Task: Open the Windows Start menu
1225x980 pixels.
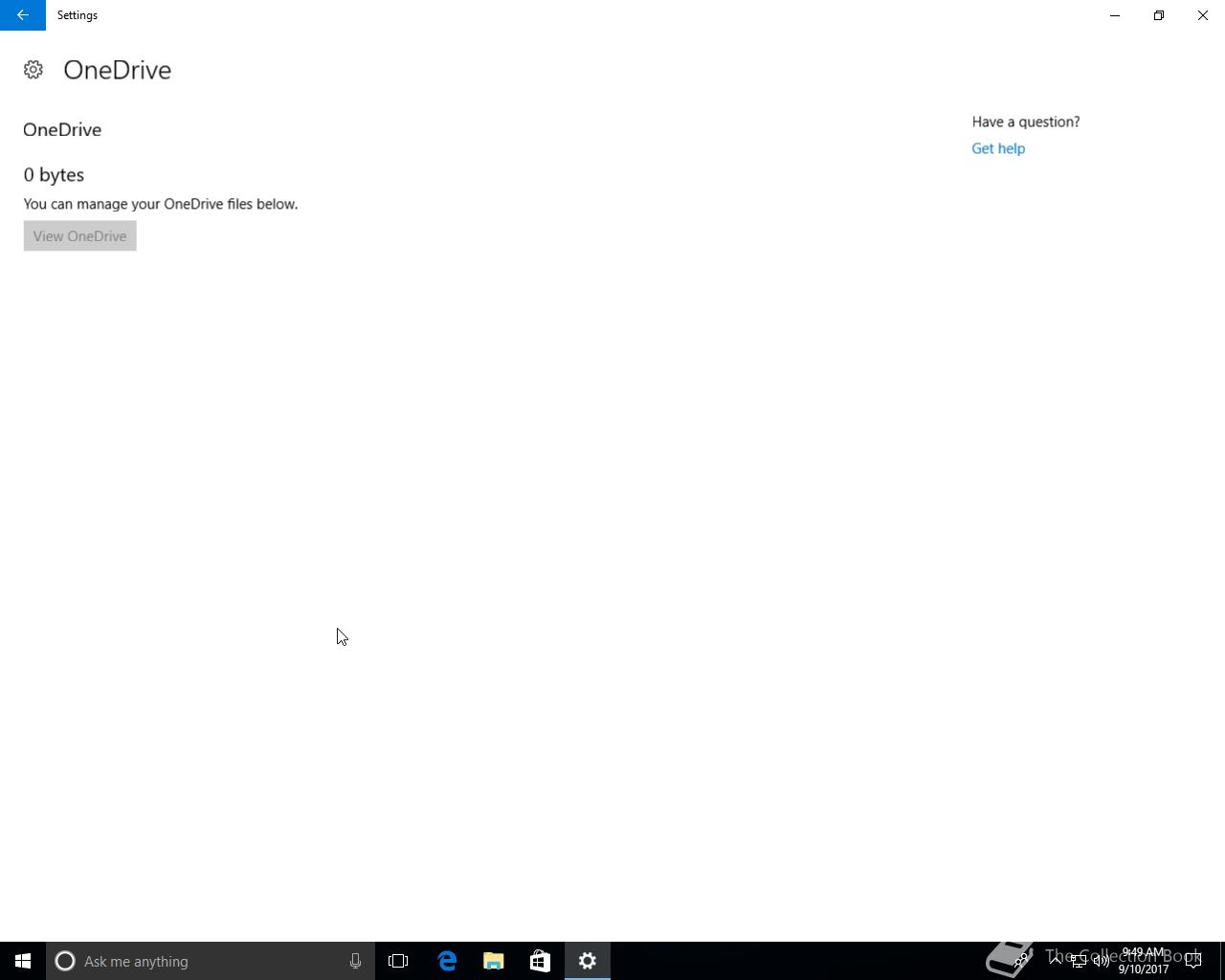Action: [x=23, y=961]
